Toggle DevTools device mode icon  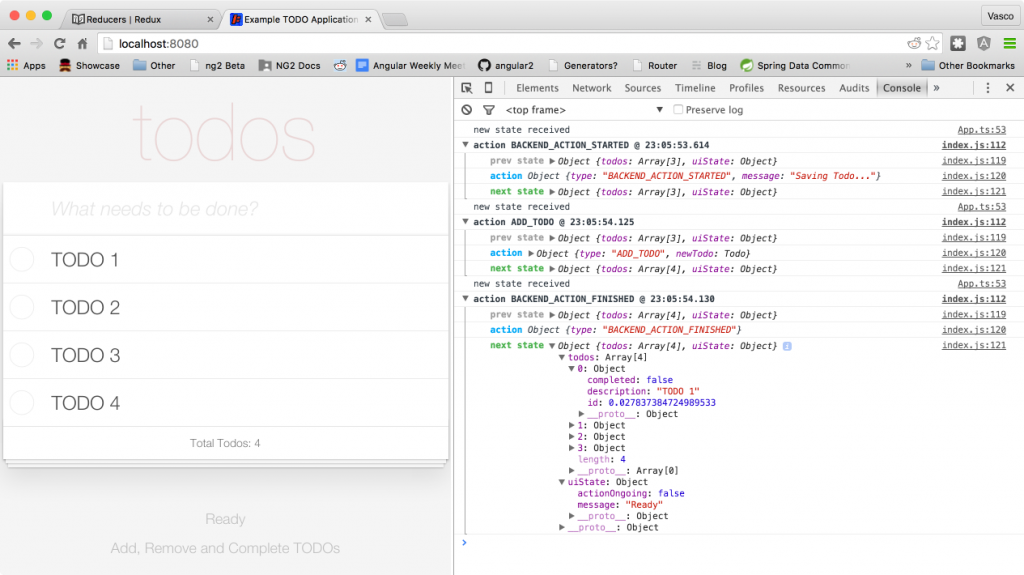coord(488,88)
